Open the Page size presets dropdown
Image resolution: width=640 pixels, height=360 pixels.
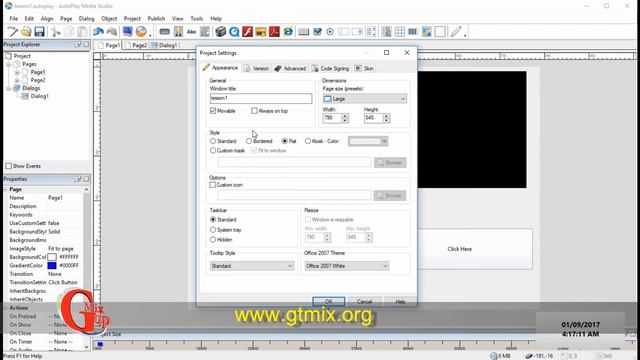pyautogui.click(x=364, y=99)
